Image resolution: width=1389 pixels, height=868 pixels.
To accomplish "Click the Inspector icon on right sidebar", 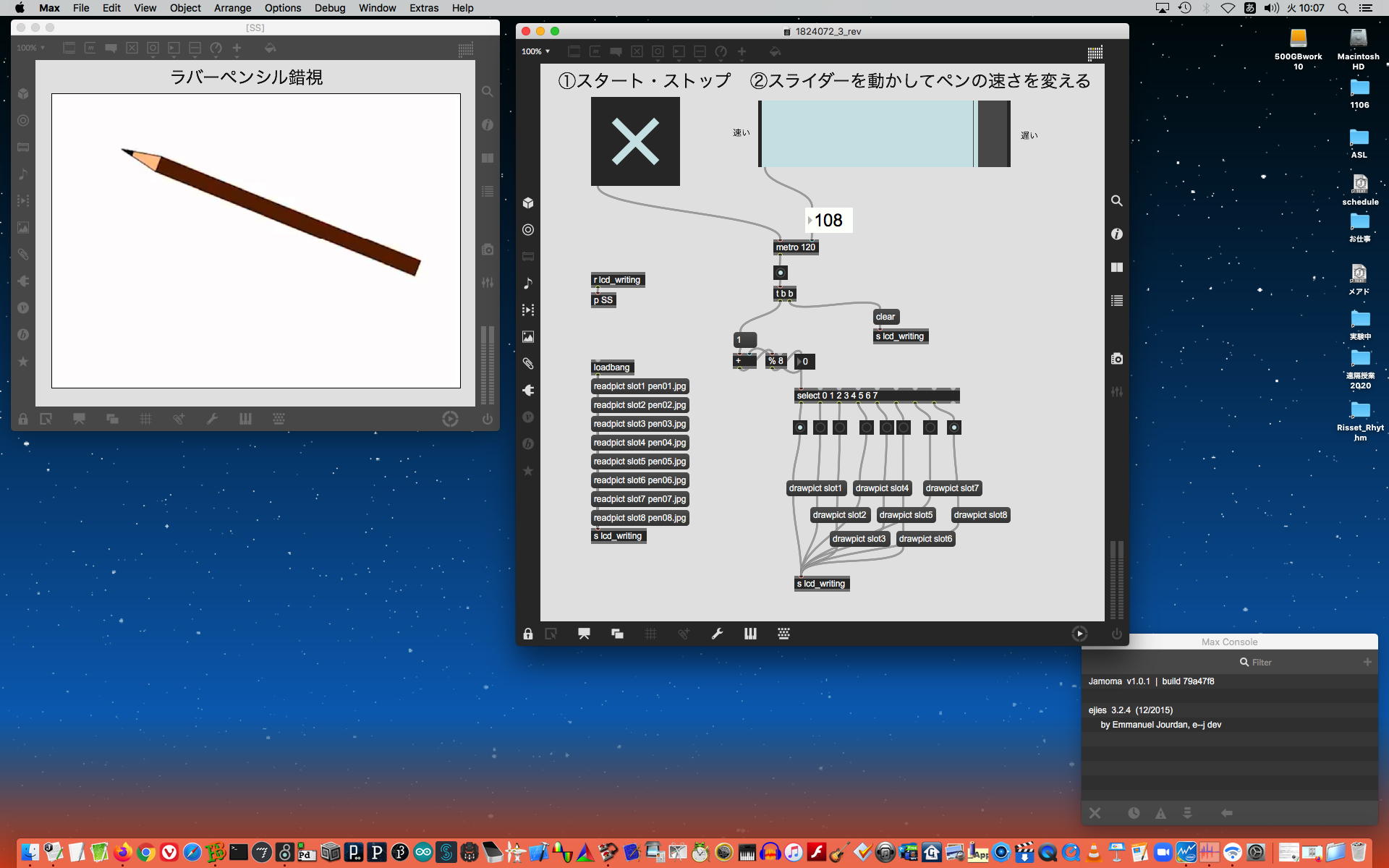I will pyautogui.click(x=1117, y=234).
